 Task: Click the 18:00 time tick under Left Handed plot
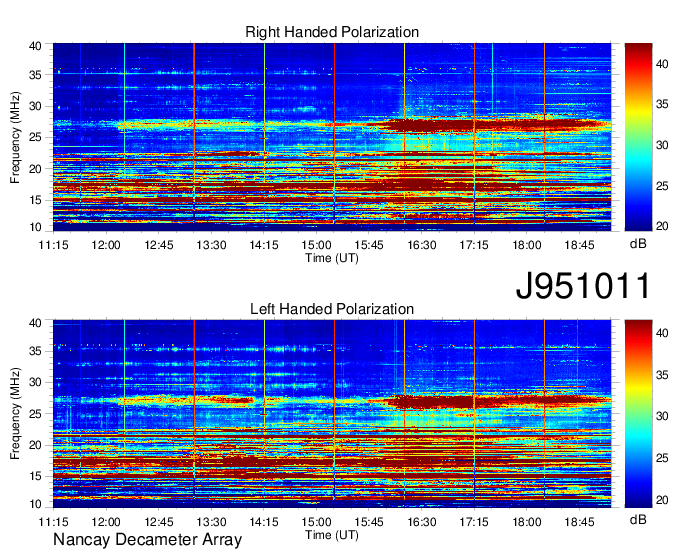point(527,522)
